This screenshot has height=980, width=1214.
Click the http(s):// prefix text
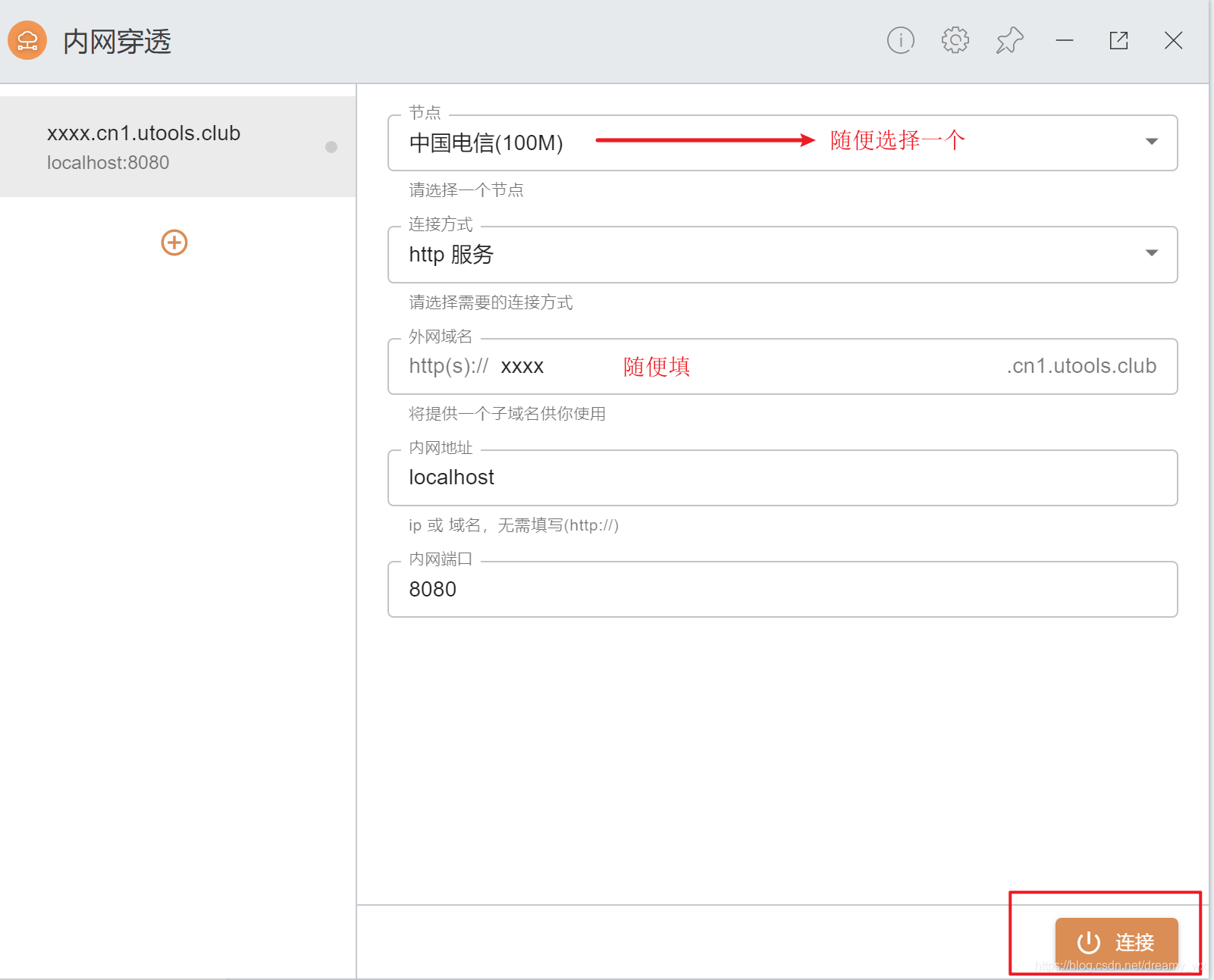point(449,366)
